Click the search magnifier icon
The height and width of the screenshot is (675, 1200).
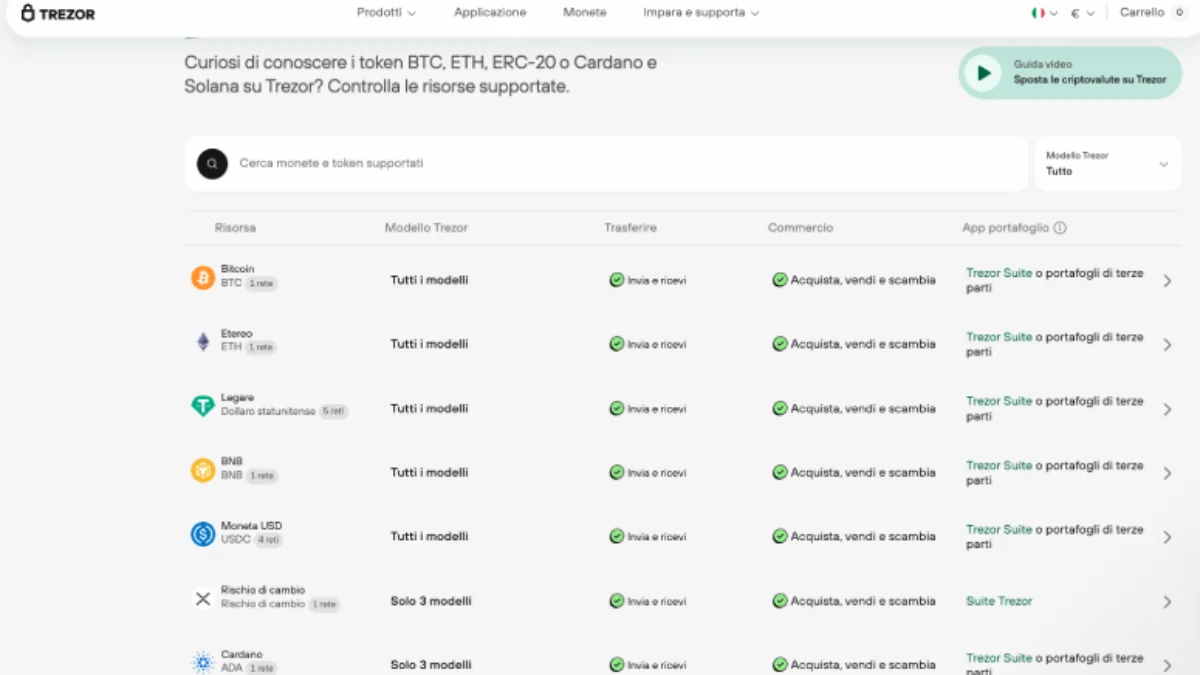[213, 163]
